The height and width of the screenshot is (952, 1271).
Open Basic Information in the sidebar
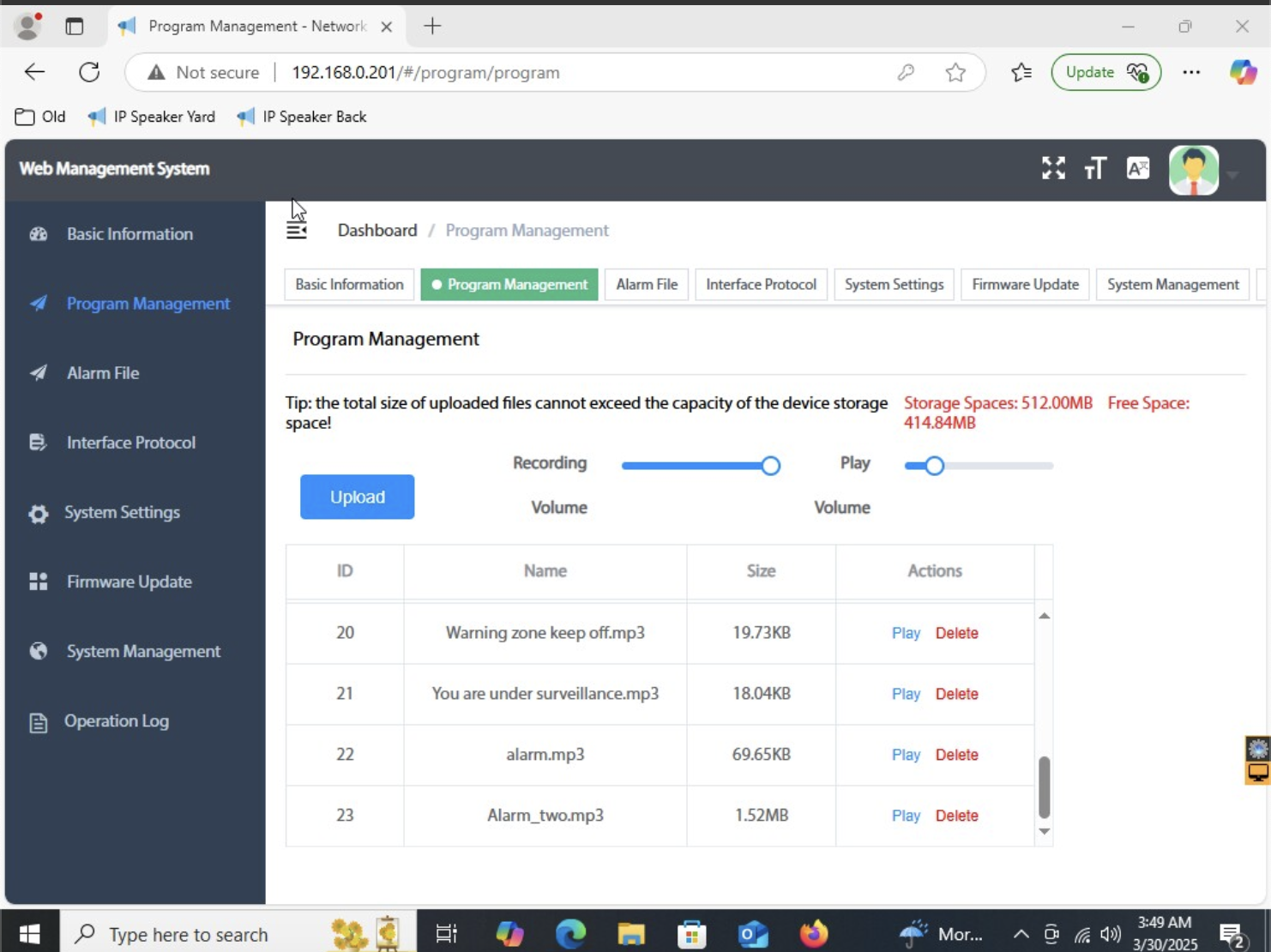coord(130,233)
